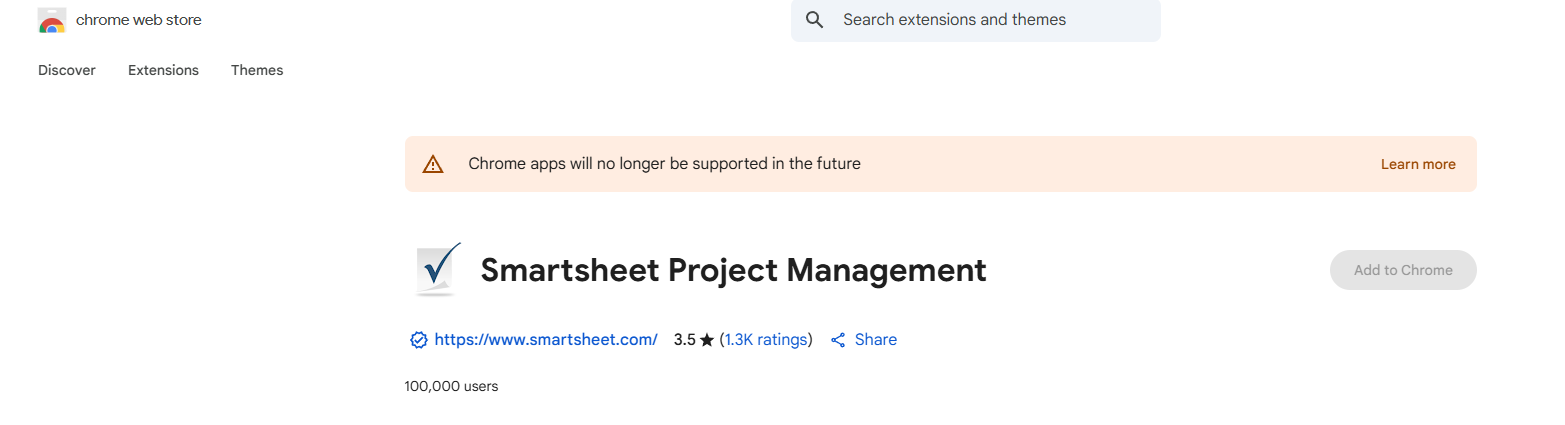Click the chrome web store title text
Screen dimensions: 1565x425
tap(139, 20)
